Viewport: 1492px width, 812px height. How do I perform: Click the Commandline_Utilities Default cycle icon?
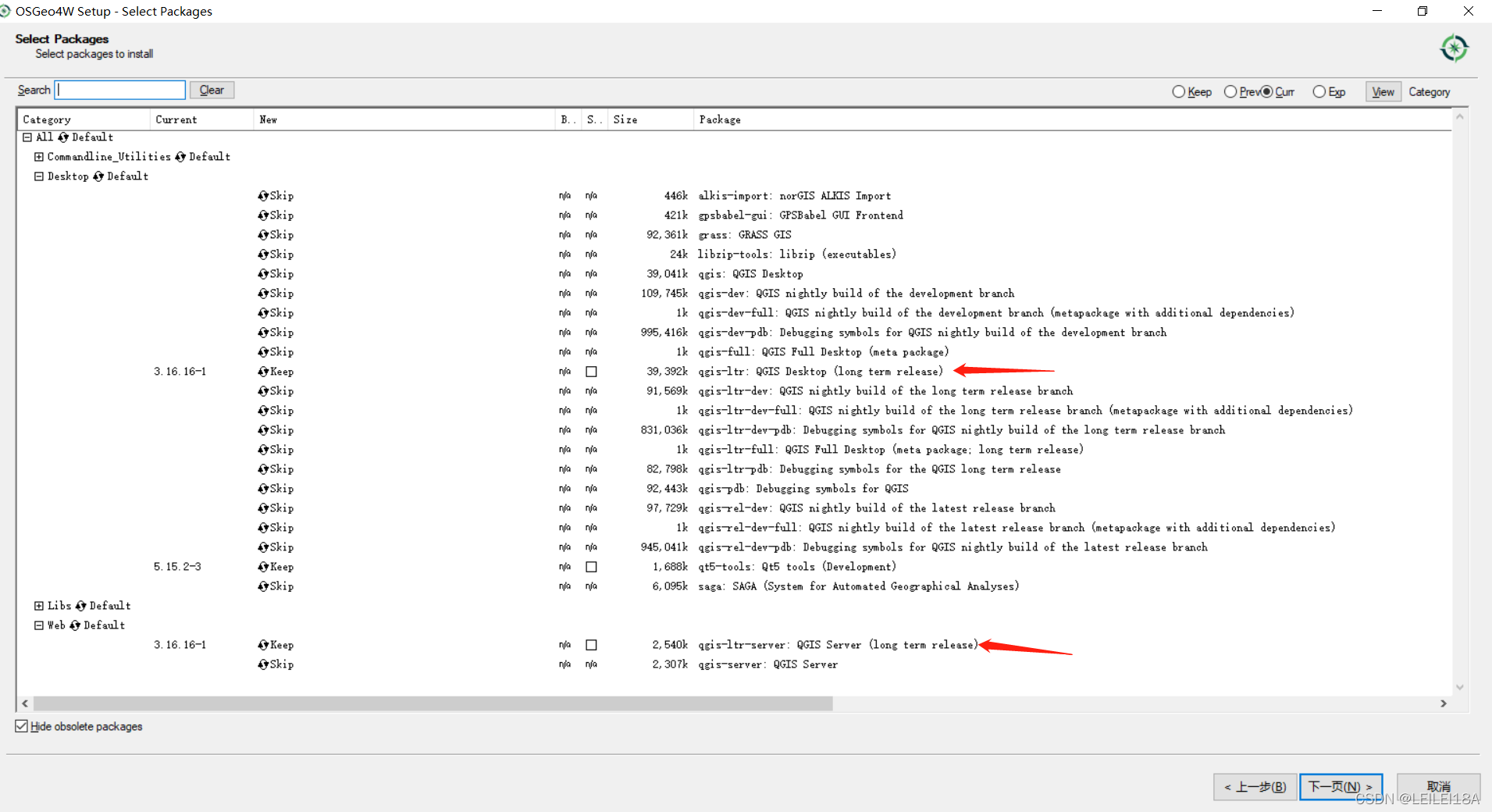tap(180, 157)
